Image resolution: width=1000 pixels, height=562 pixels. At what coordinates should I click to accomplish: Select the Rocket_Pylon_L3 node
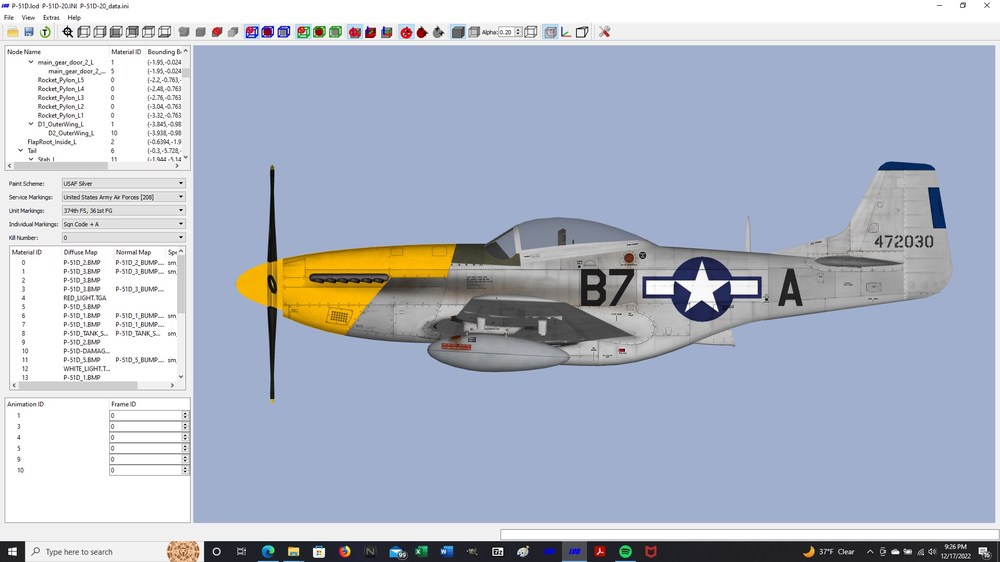[61, 98]
